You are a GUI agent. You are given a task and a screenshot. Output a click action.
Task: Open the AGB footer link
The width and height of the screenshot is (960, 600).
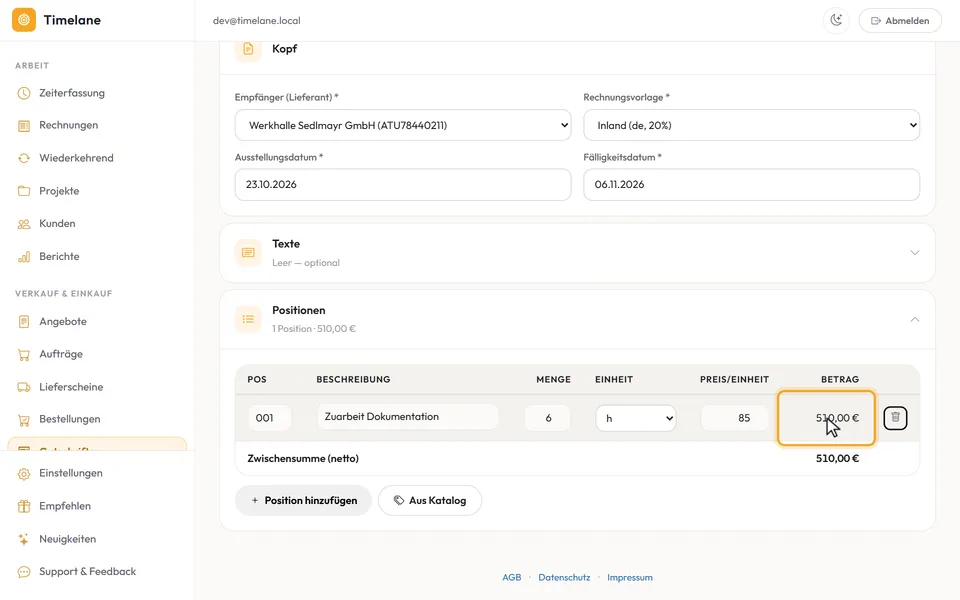pos(512,577)
